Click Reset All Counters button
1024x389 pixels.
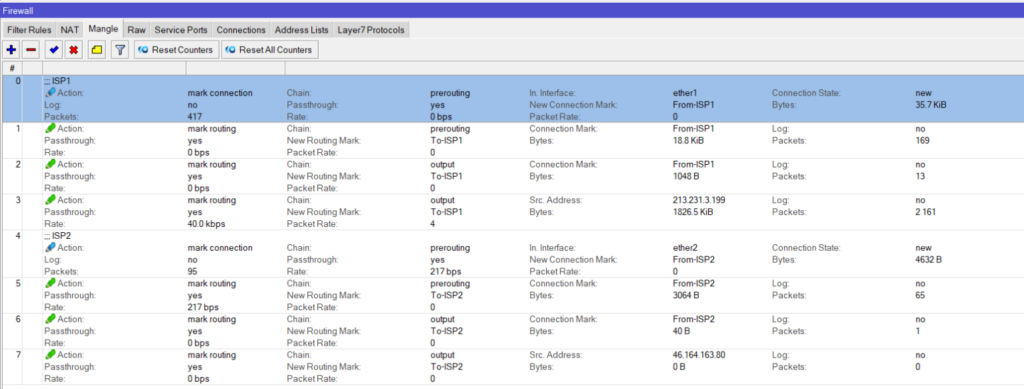(x=270, y=50)
